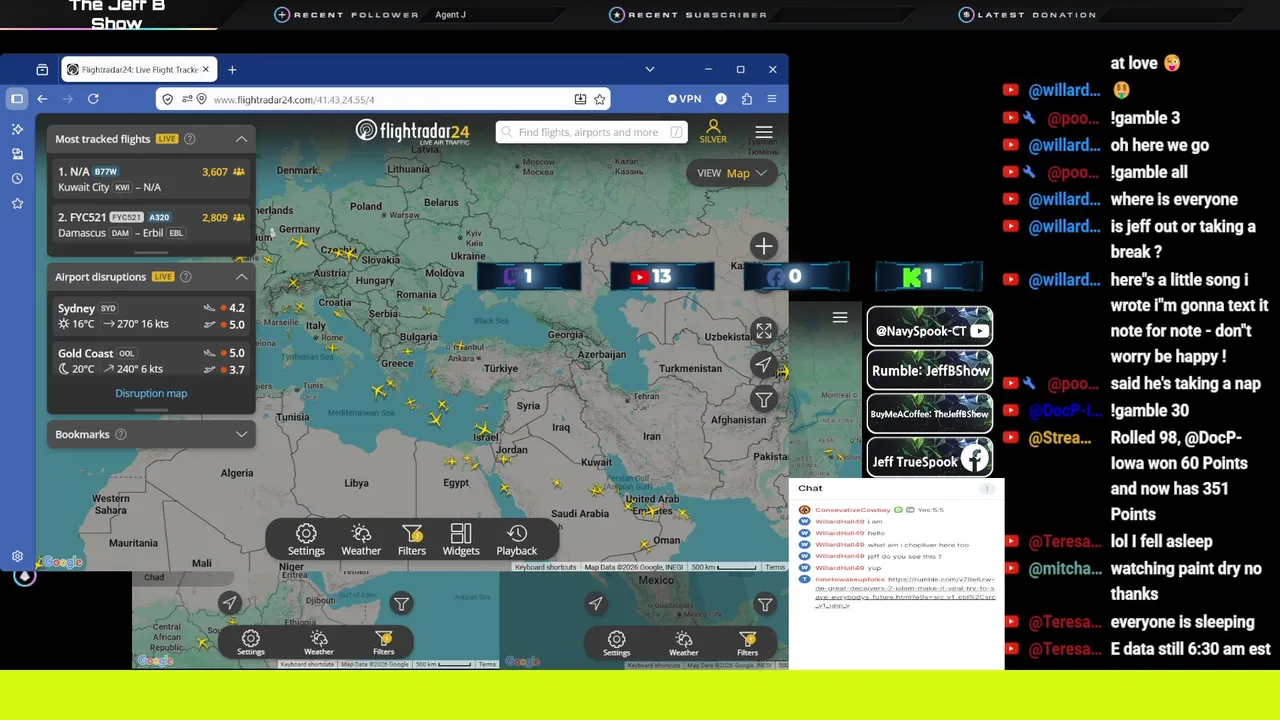The height and width of the screenshot is (720, 1280).
Task: Reload the browser page
Action: (x=93, y=99)
